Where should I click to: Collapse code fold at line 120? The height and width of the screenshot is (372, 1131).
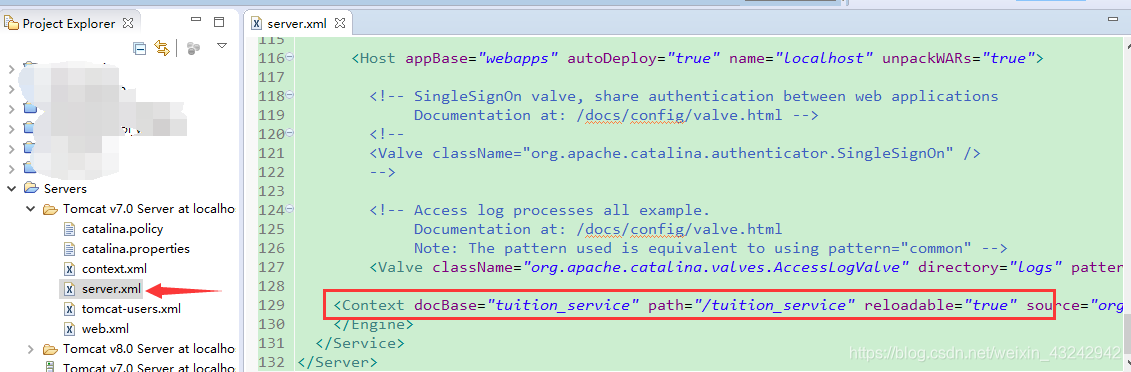tap(290, 133)
